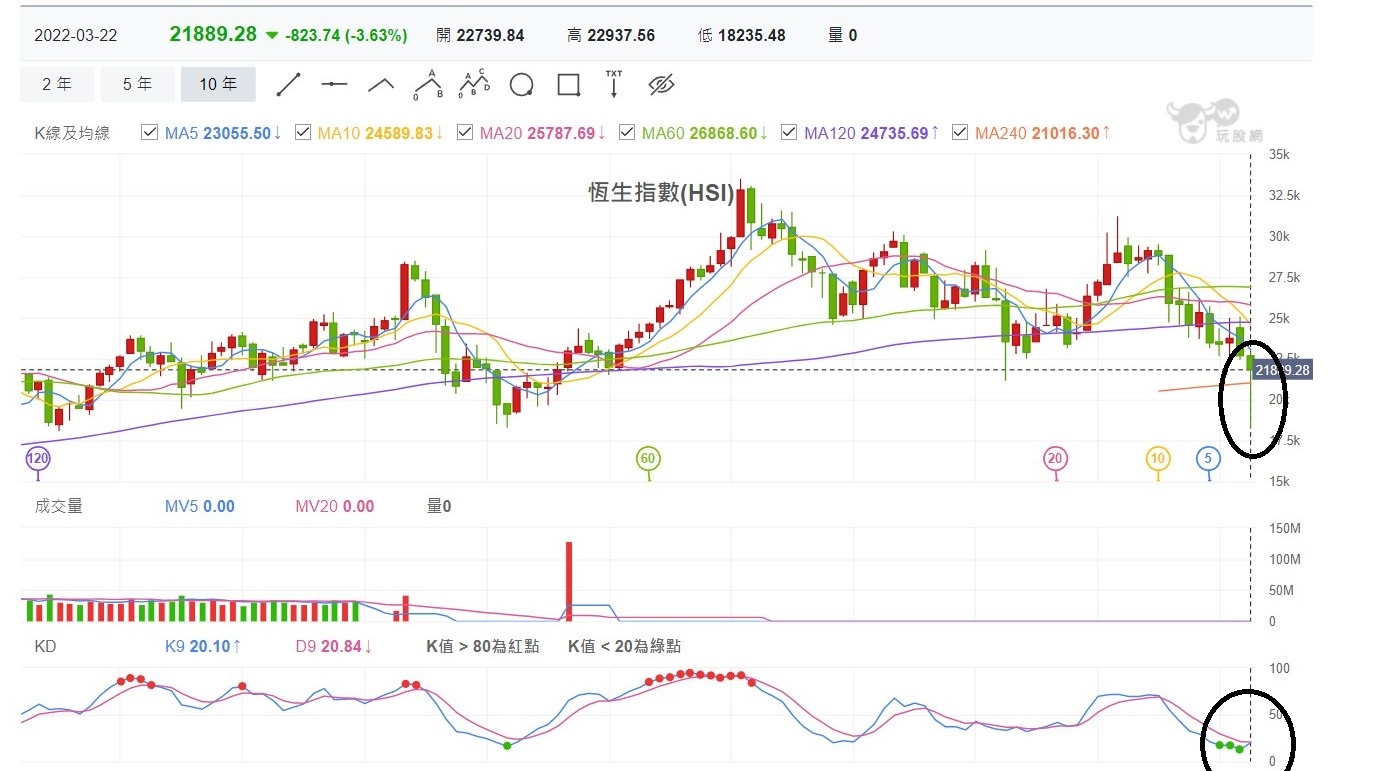The width and height of the screenshot is (1389, 771).
Task: Select the trend line drawing tool
Action: 288,85
